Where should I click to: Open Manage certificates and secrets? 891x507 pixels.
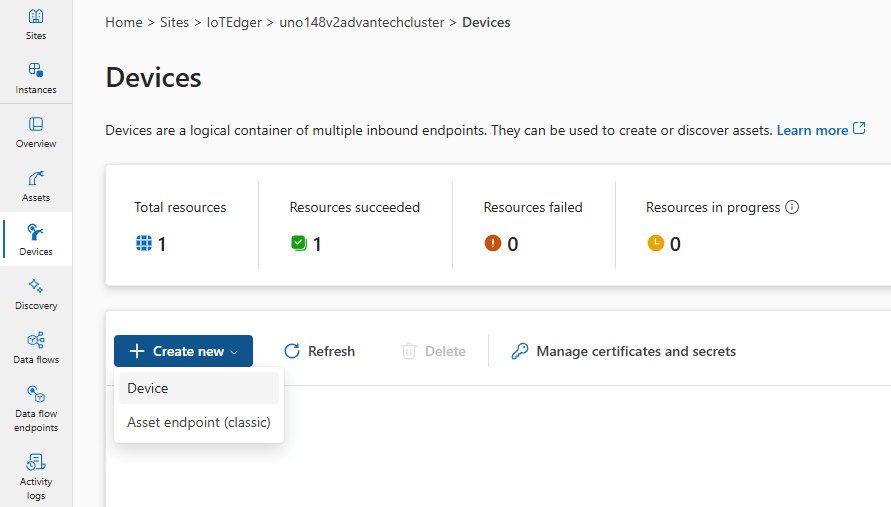point(623,351)
